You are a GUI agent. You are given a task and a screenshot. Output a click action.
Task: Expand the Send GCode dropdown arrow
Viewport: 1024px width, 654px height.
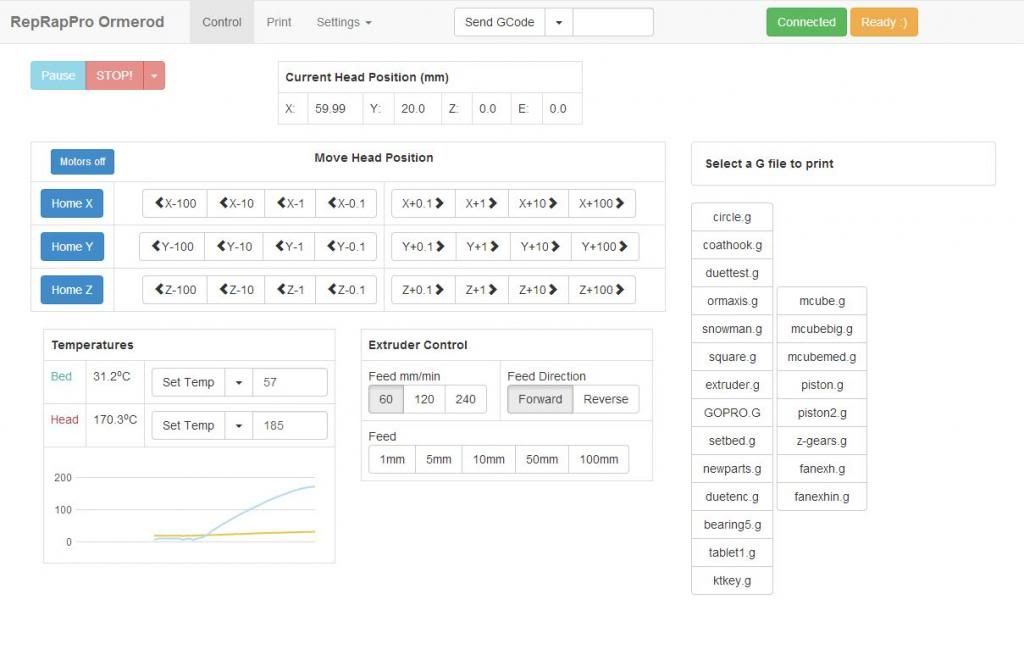[x=559, y=22]
